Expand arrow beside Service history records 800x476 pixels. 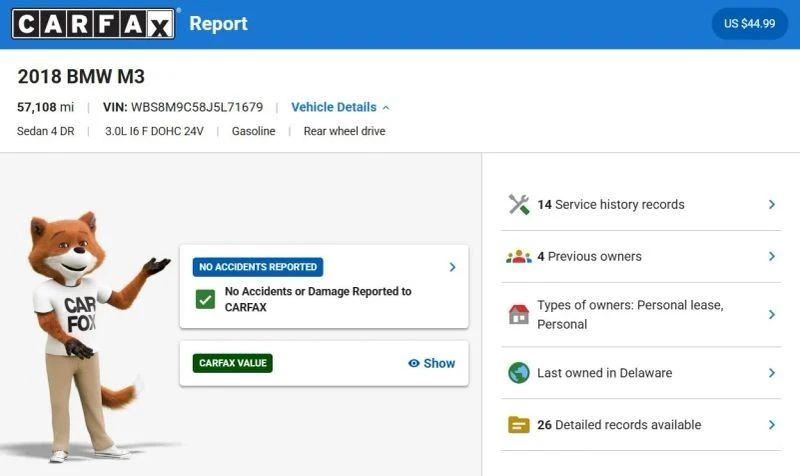pos(772,204)
